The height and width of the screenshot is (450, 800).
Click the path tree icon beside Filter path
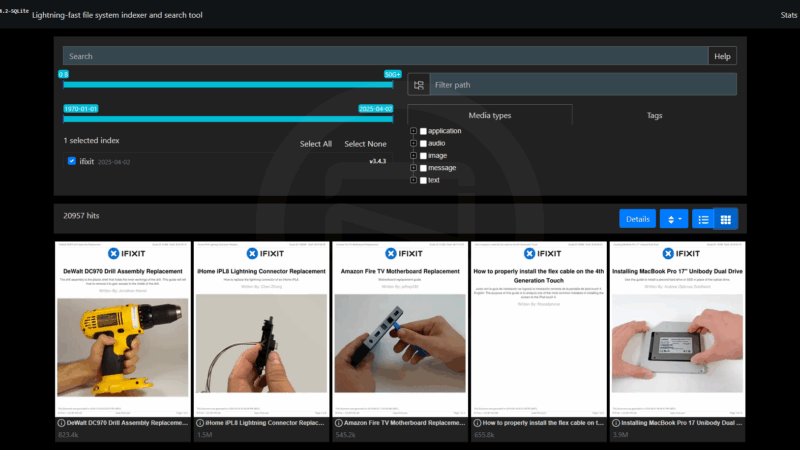[418, 85]
